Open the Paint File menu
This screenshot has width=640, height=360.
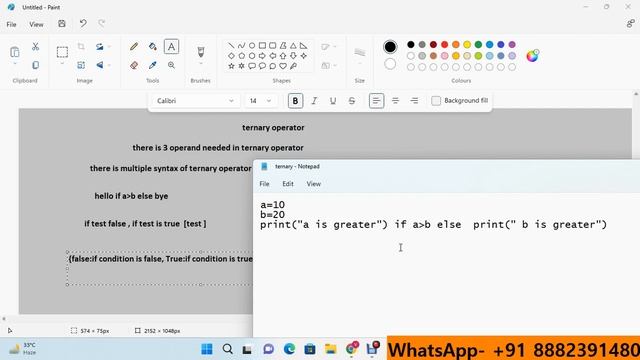coord(11,24)
